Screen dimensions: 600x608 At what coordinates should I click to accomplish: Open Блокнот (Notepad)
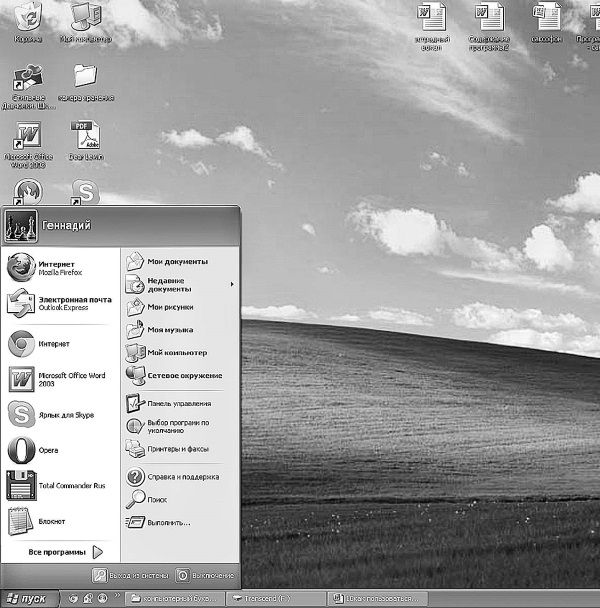(50, 521)
